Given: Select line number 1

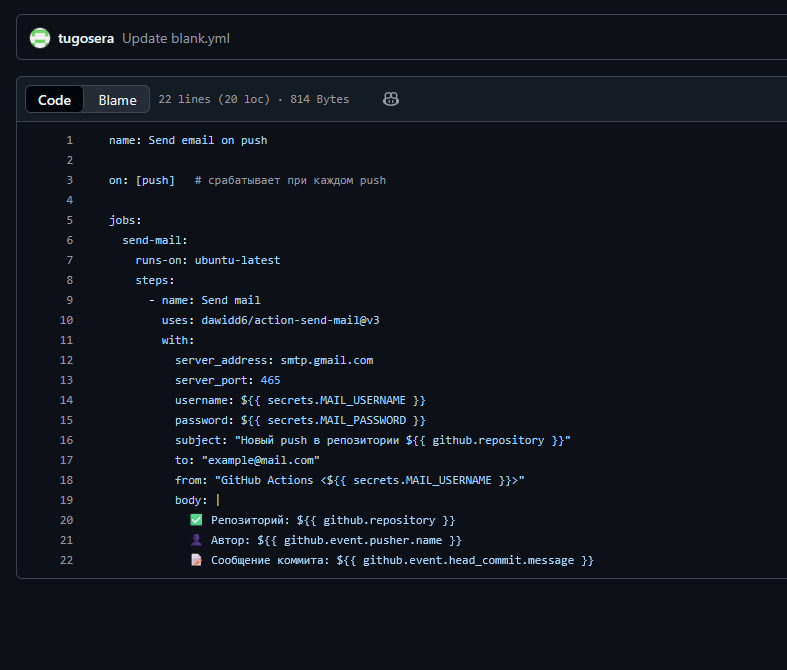Looking at the screenshot, I should (69, 140).
